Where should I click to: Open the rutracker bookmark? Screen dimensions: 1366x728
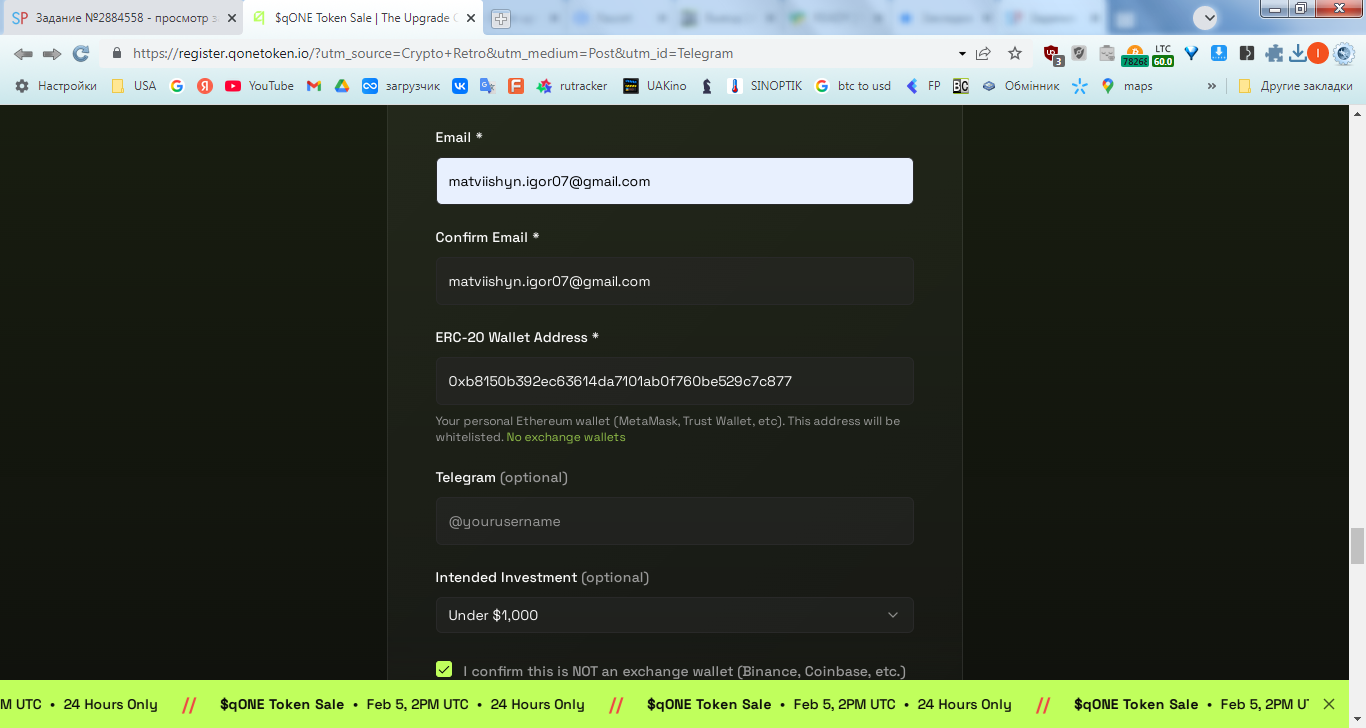click(572, 86)
